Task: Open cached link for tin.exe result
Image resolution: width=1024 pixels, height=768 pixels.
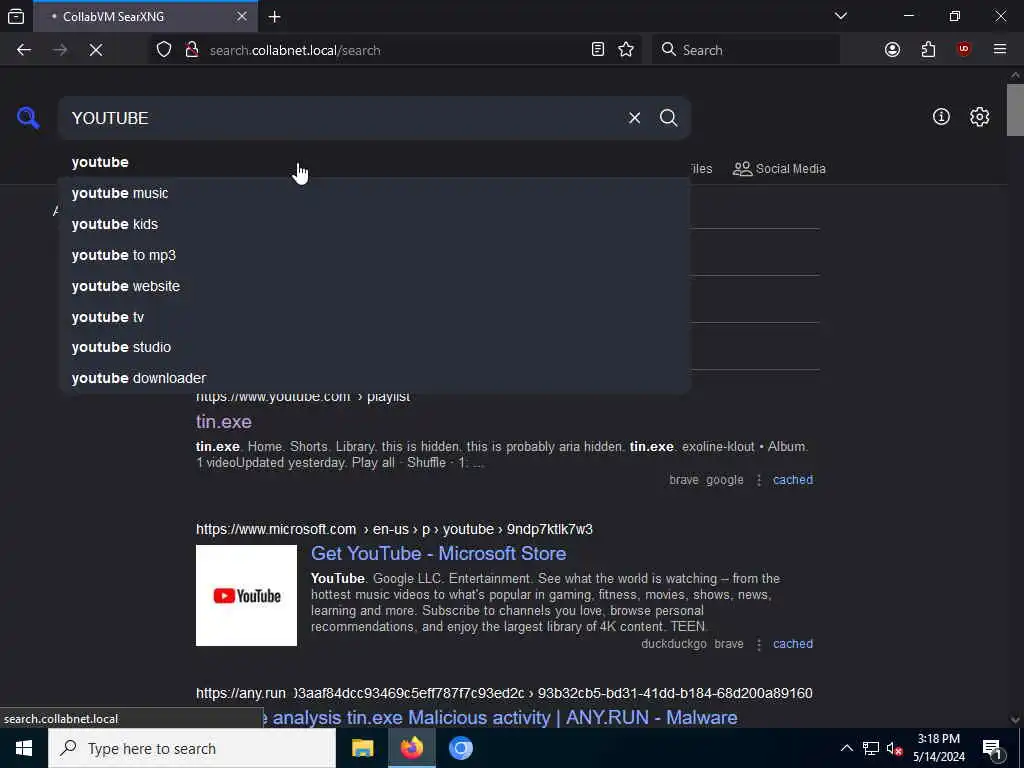Action: 793,479
